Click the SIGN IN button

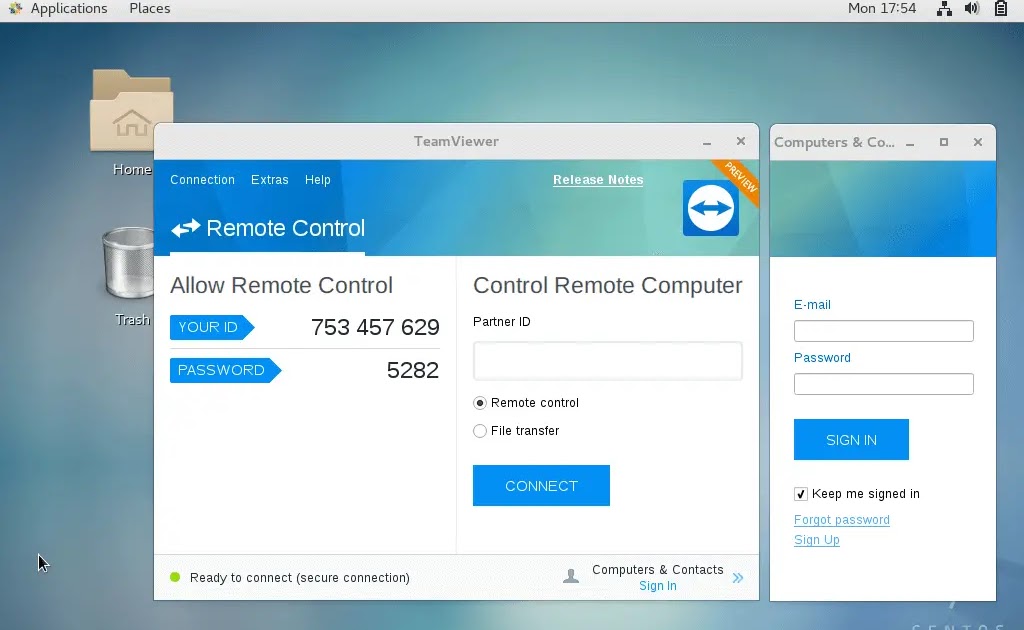(x=852, y=440)
